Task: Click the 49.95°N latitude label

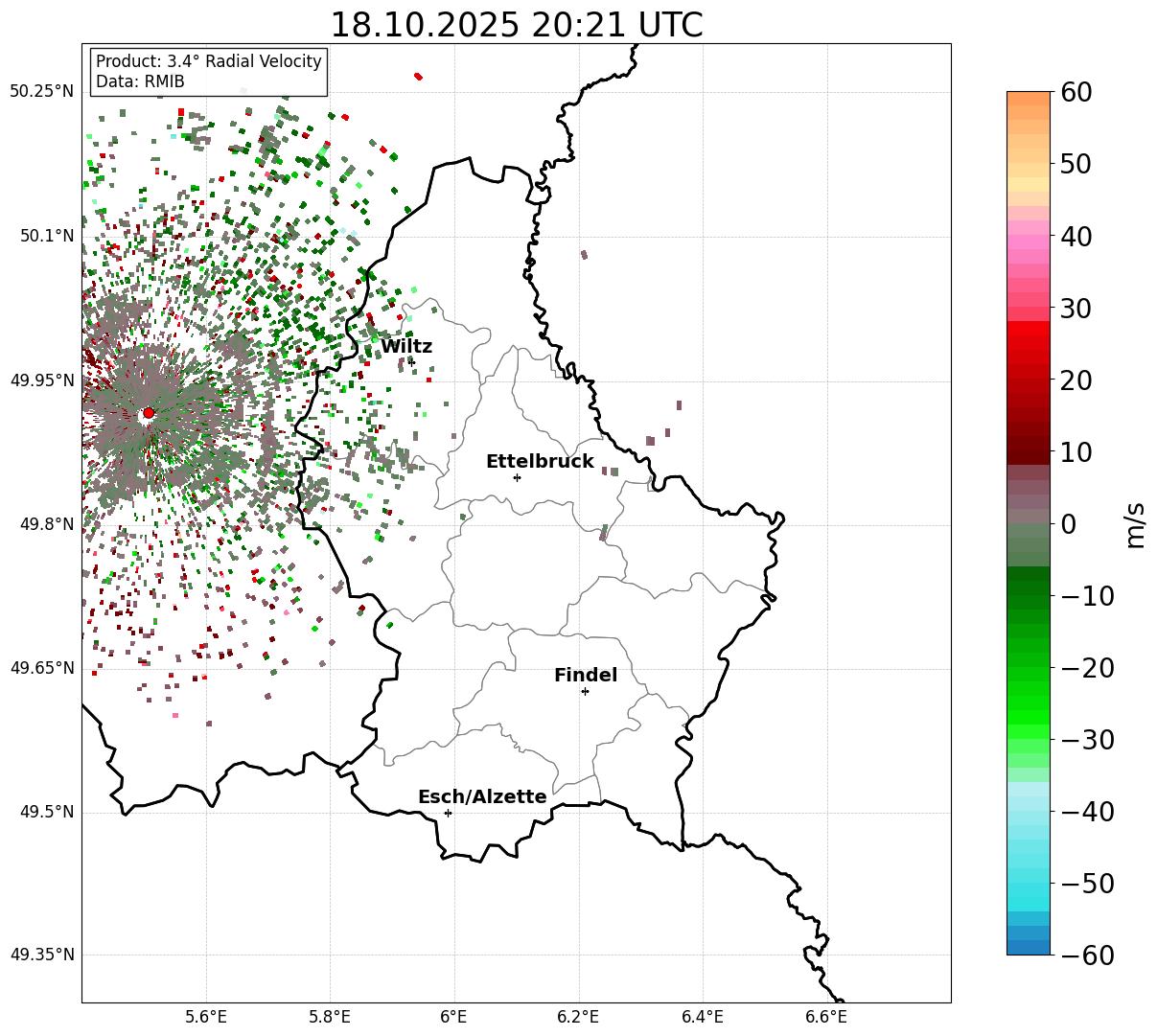Action: [41, 380]
